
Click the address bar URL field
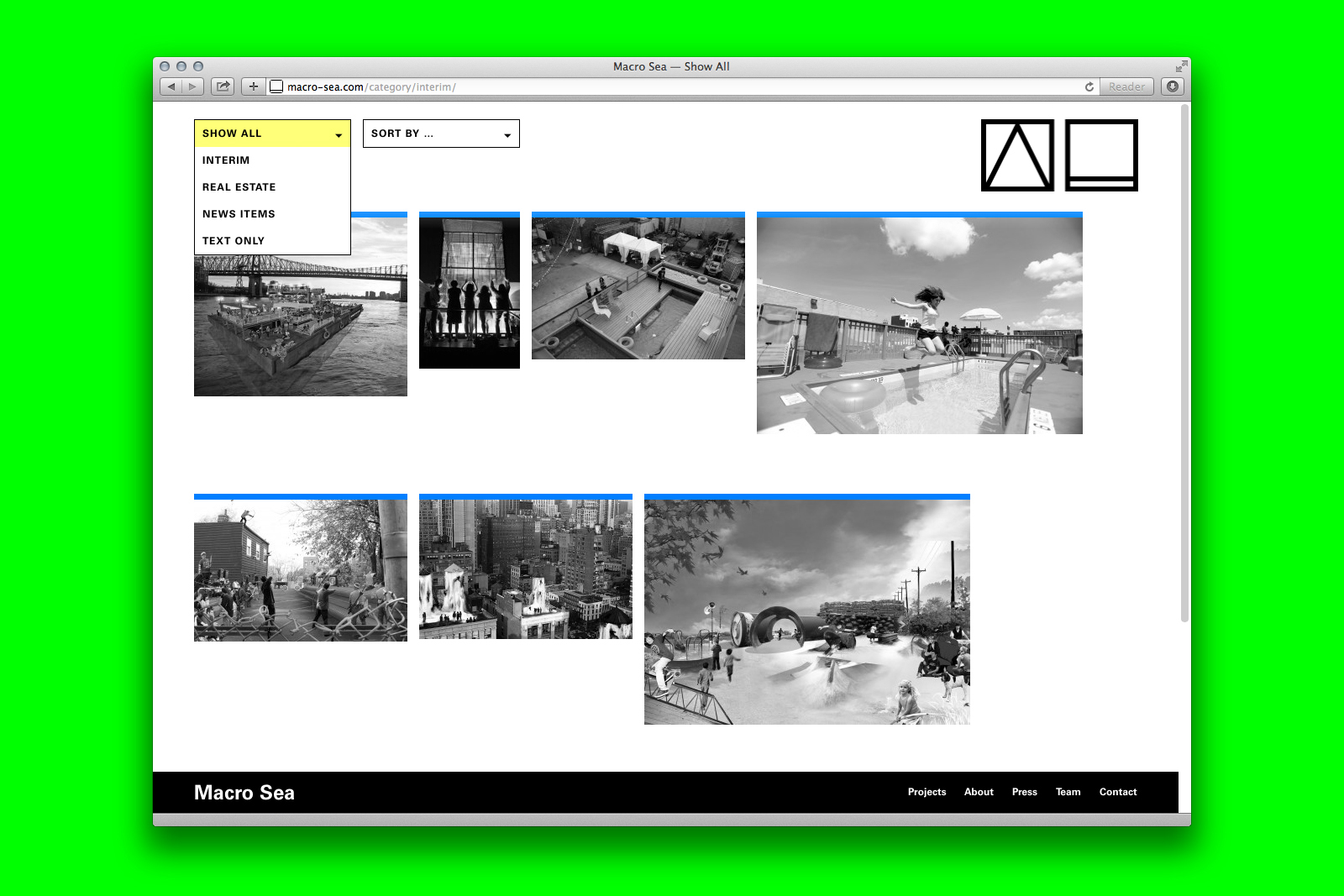click(672, 86)
